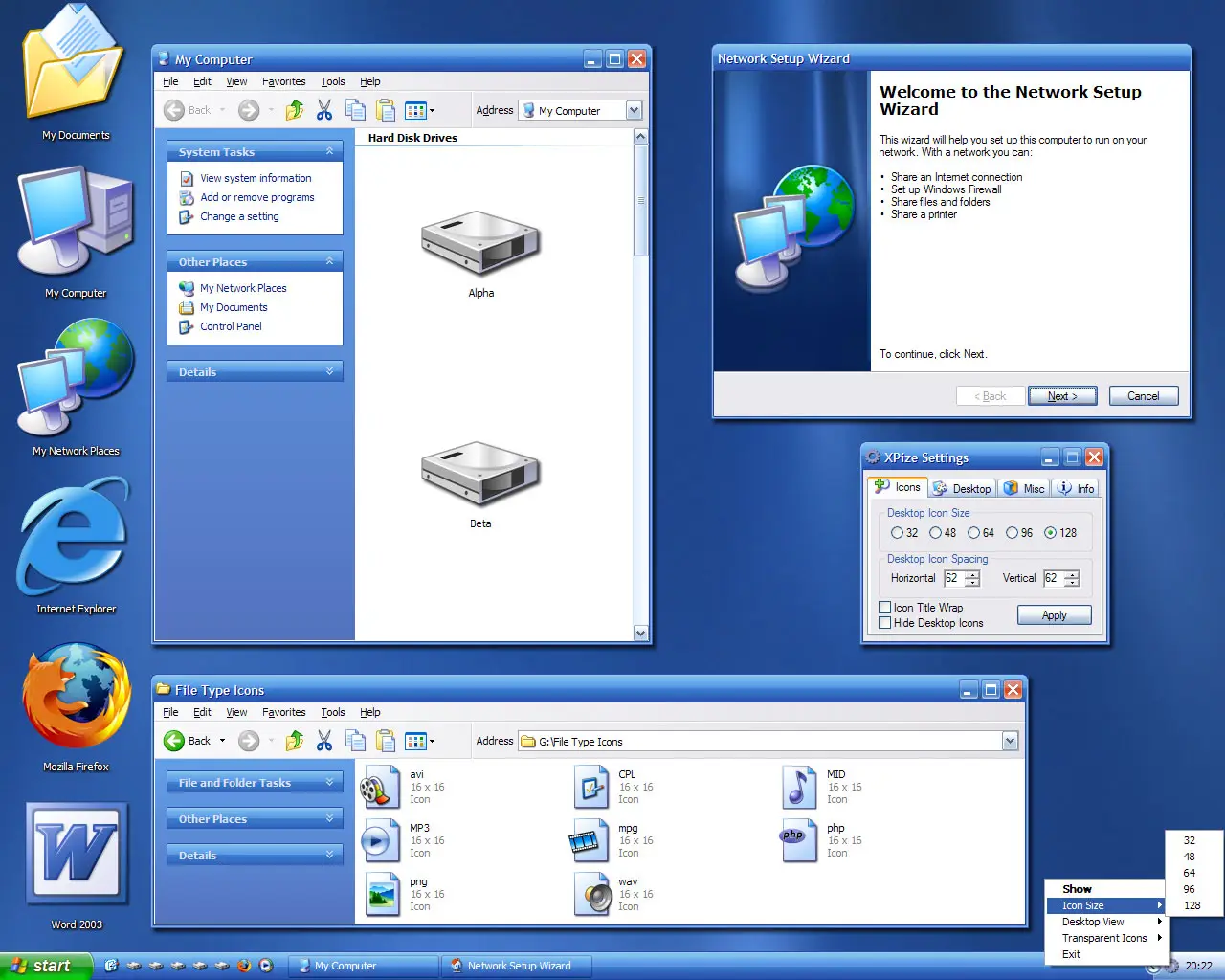Switch to the Info tab in XPize Settings

click(1076, 488)
